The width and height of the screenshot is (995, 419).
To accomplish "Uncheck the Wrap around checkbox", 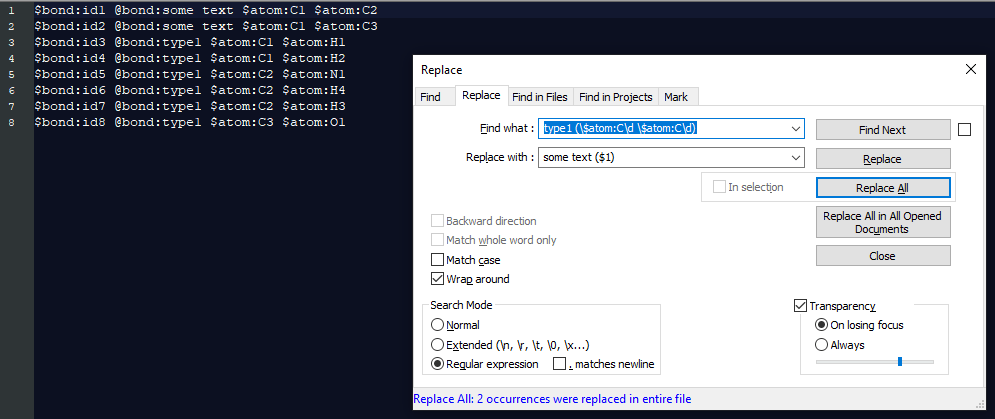I will [437, 279].
